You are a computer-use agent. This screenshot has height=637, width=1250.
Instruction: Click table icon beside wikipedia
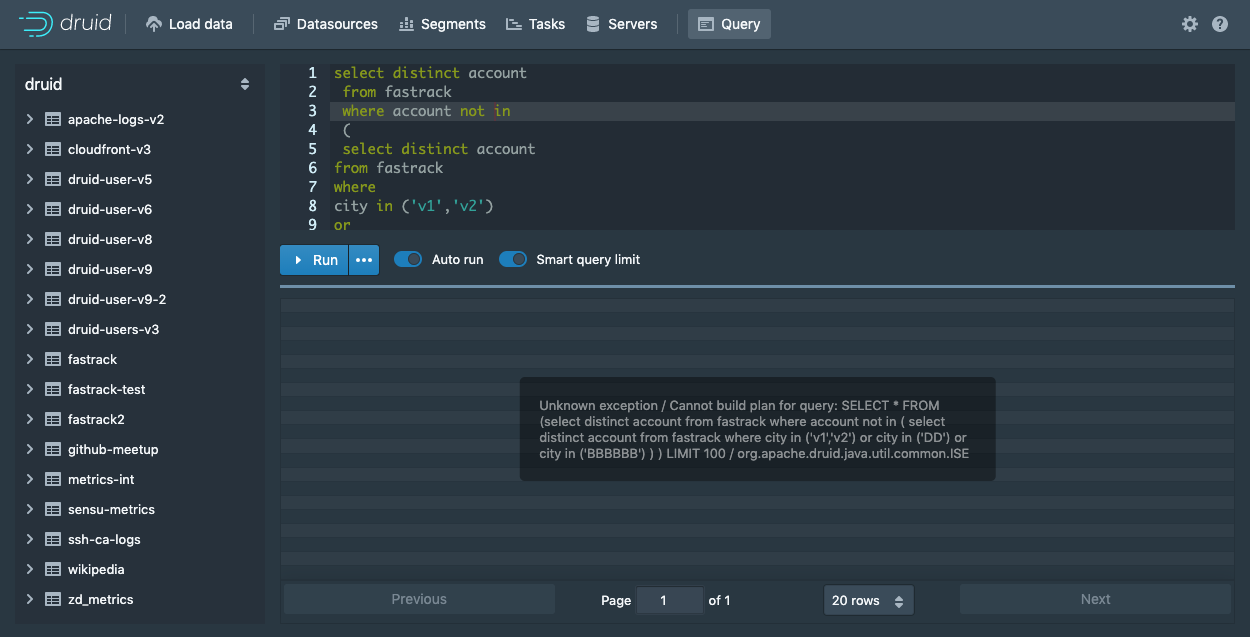tap(53, 569)
